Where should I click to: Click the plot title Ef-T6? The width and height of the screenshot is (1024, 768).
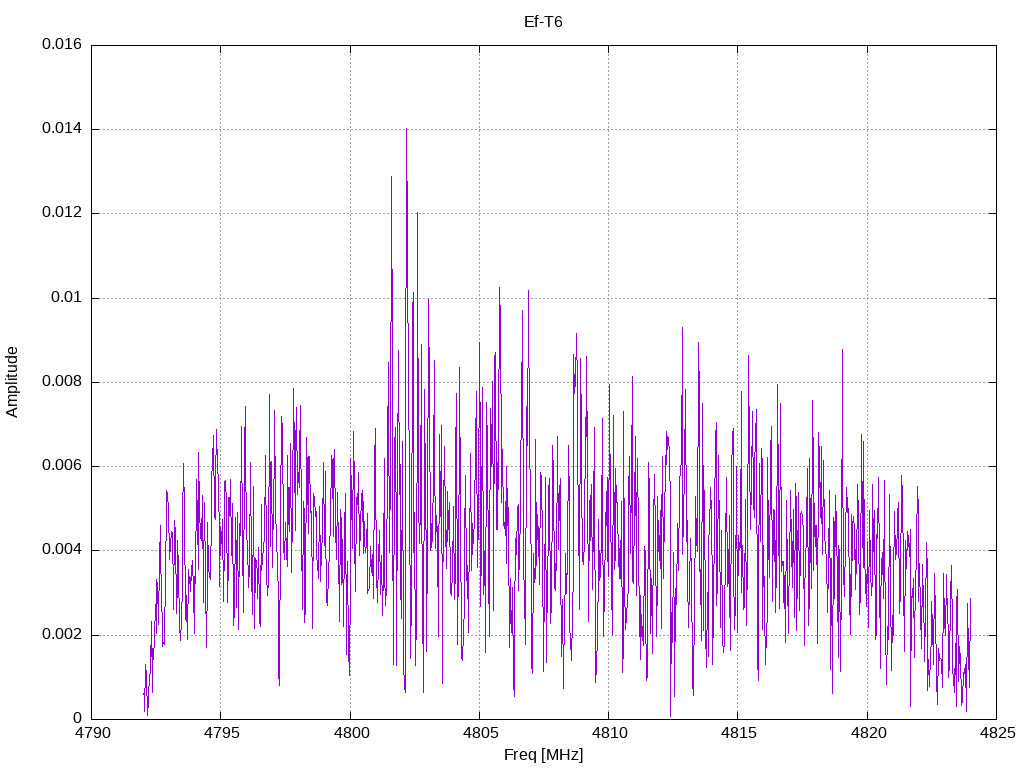(543, 22)
